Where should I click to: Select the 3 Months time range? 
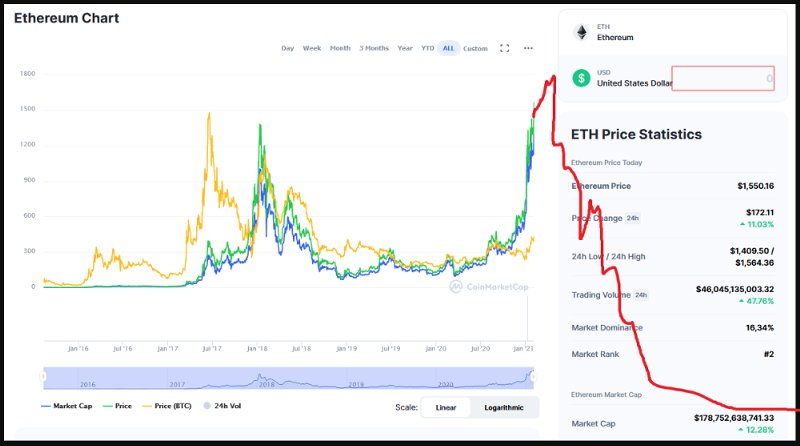[374, 48]
